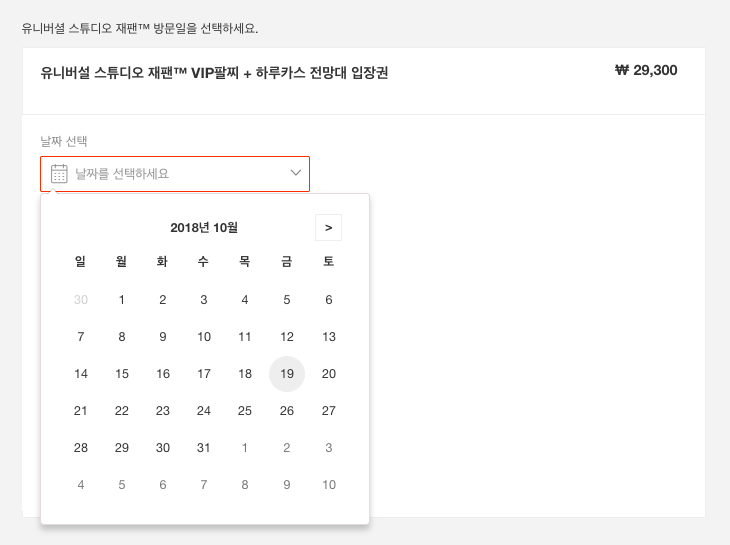Click the calendar icon in date field
Screen dimensions: 730x545
coord(59,174)
